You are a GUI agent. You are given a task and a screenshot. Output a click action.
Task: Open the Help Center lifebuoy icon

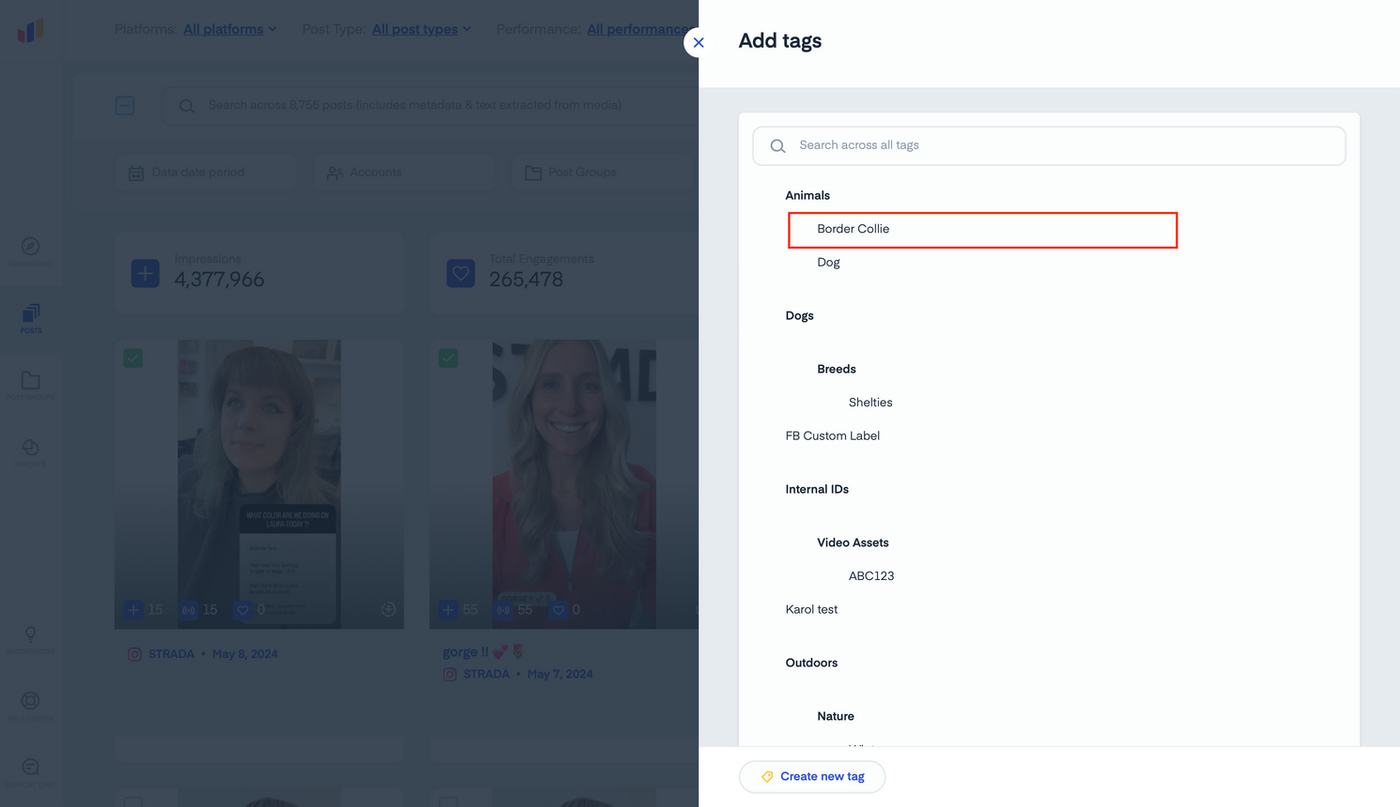[x=31, y=705]
